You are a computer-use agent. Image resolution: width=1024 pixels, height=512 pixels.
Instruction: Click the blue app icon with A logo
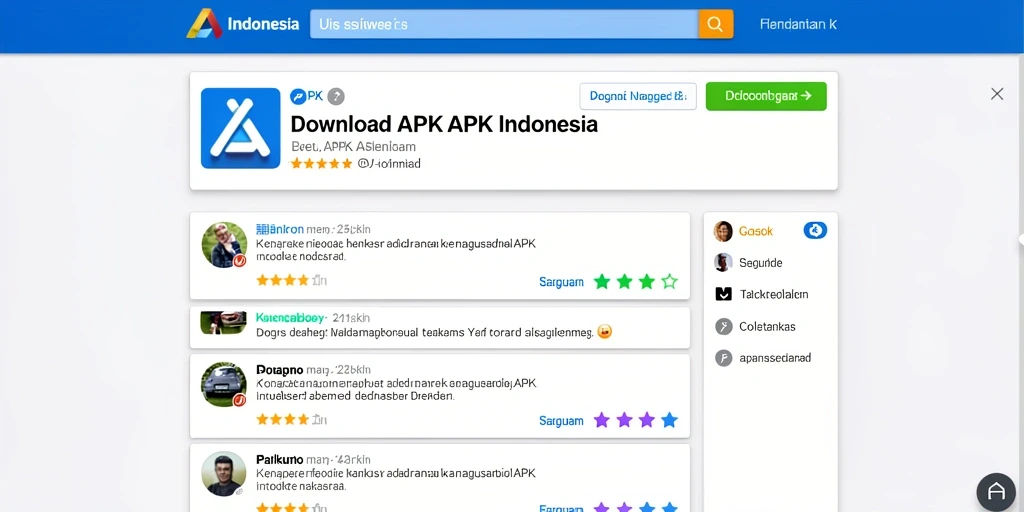(x=240, y=128)
